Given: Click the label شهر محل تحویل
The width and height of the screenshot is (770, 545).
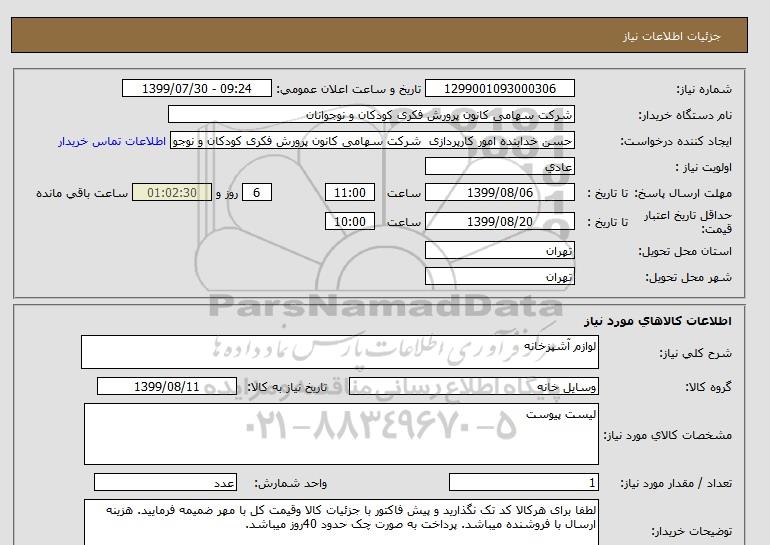Looking at the screenshot, I should 688,277.
